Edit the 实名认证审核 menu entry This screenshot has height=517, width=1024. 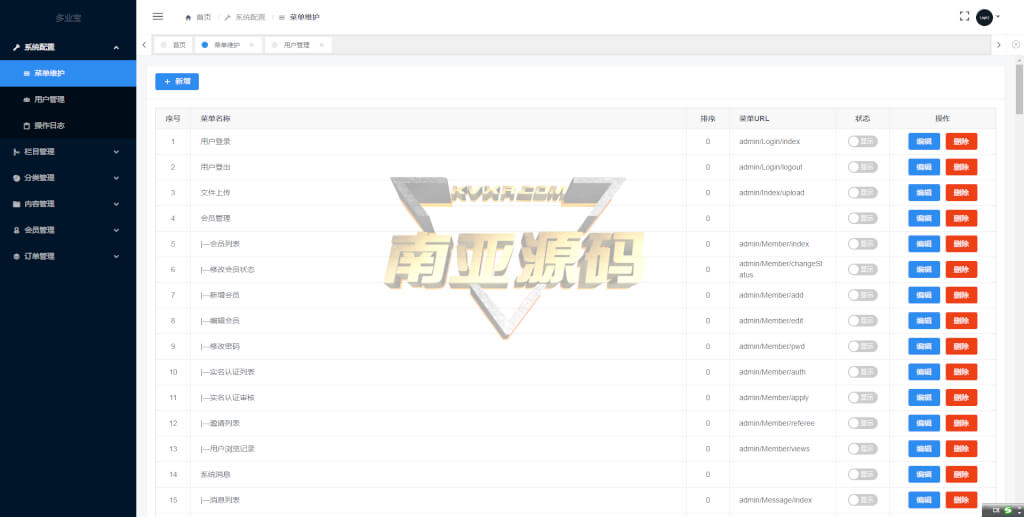coord(923,398)
